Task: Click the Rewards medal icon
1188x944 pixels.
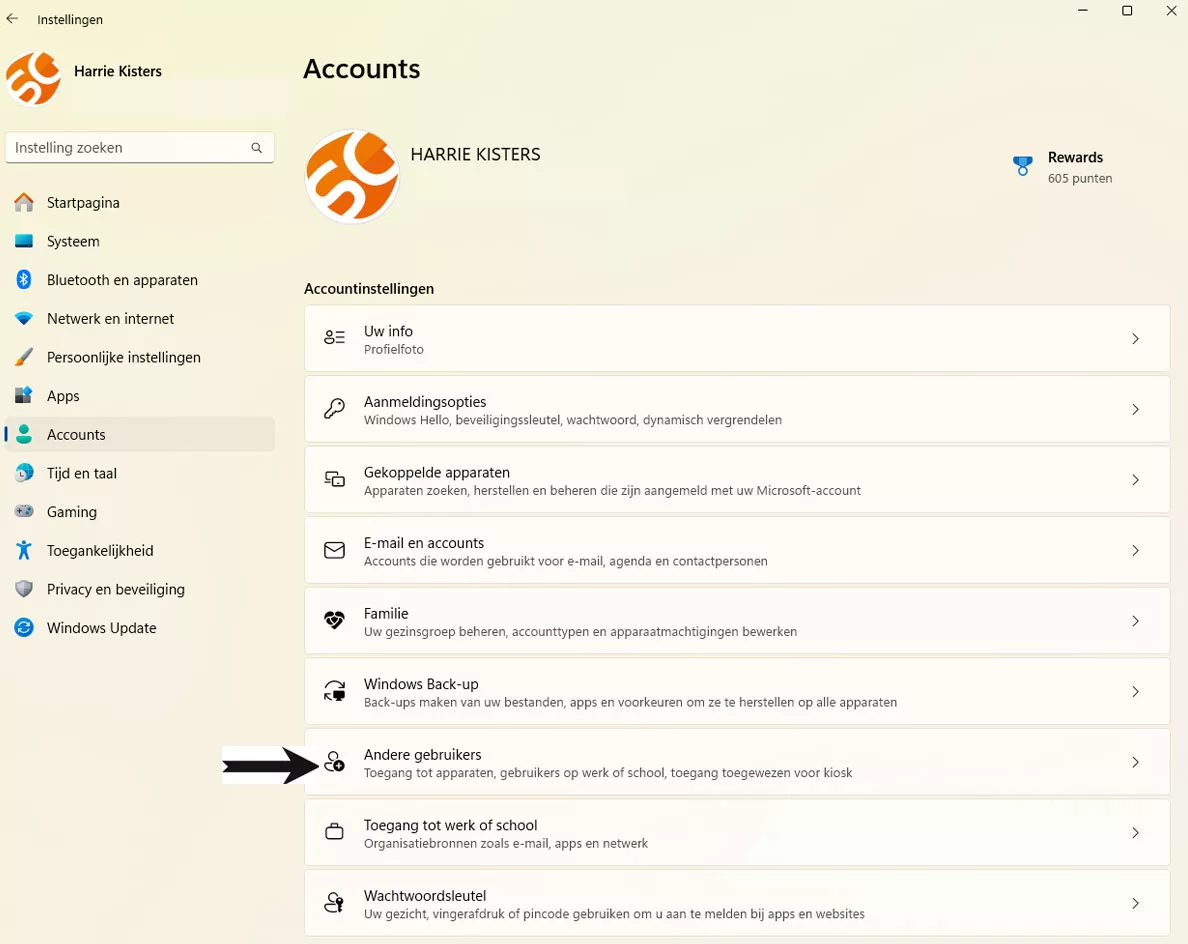Action: coord(1022,165)
